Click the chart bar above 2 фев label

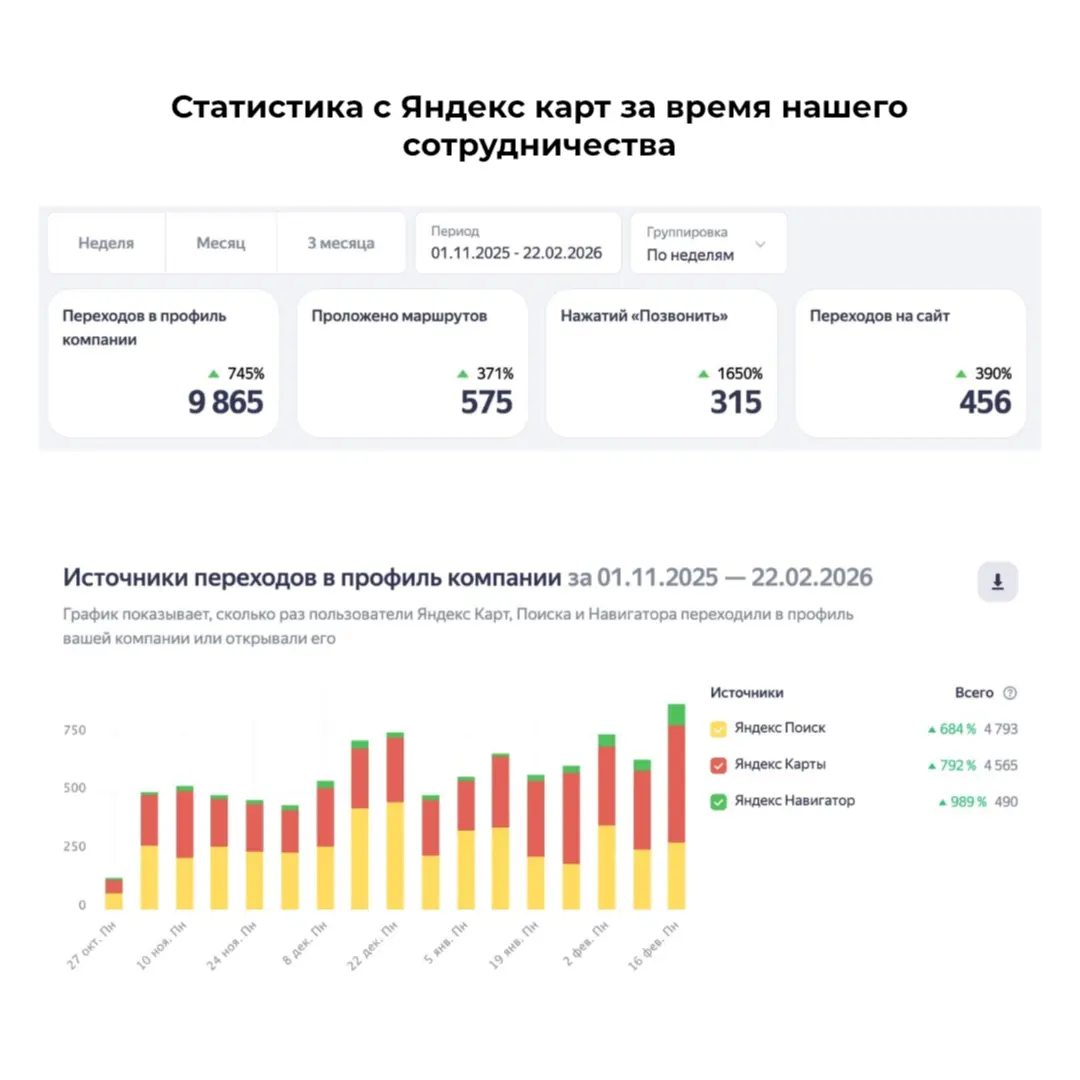(x=606, y=822)
